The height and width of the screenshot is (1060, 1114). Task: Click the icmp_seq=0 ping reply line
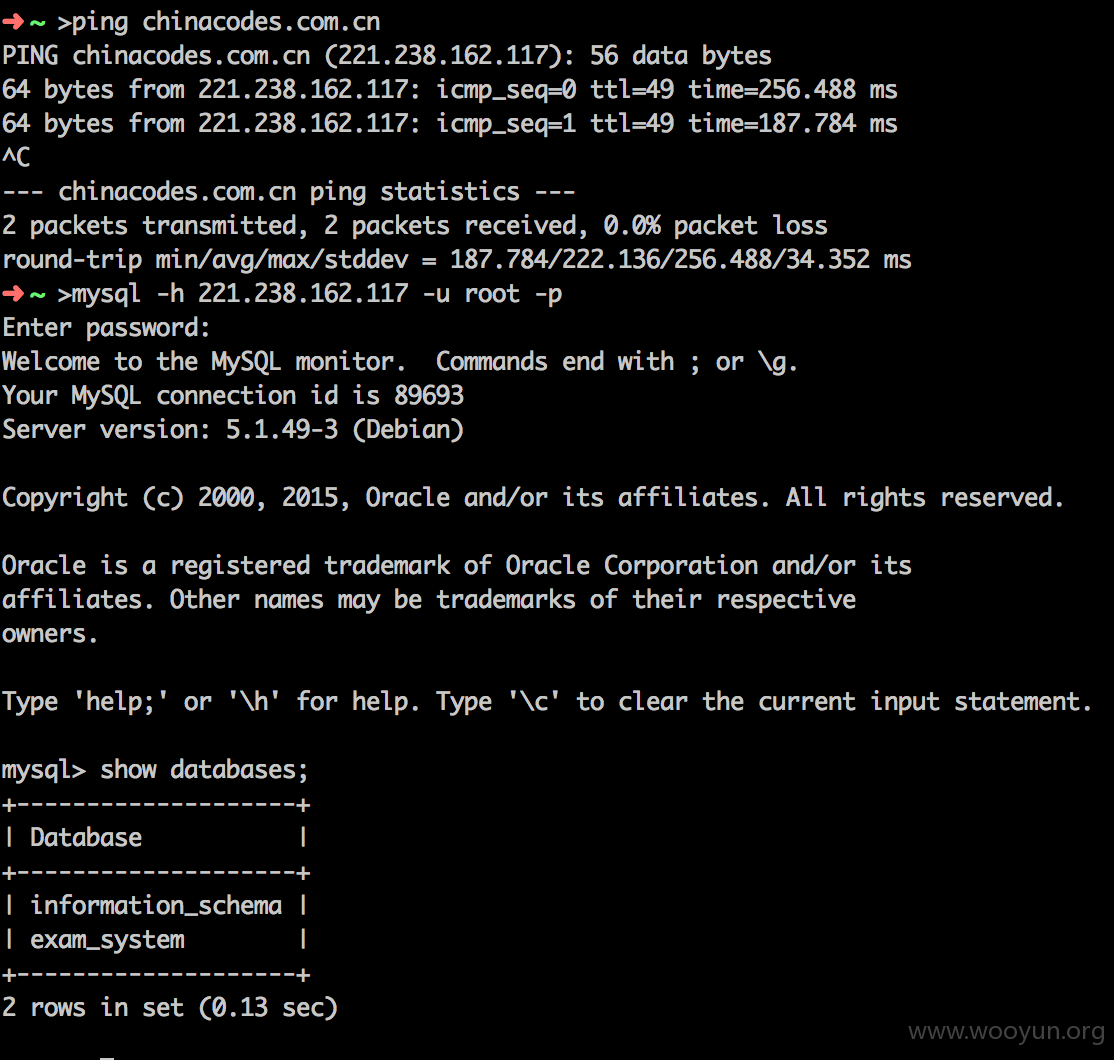click(450, 90)
